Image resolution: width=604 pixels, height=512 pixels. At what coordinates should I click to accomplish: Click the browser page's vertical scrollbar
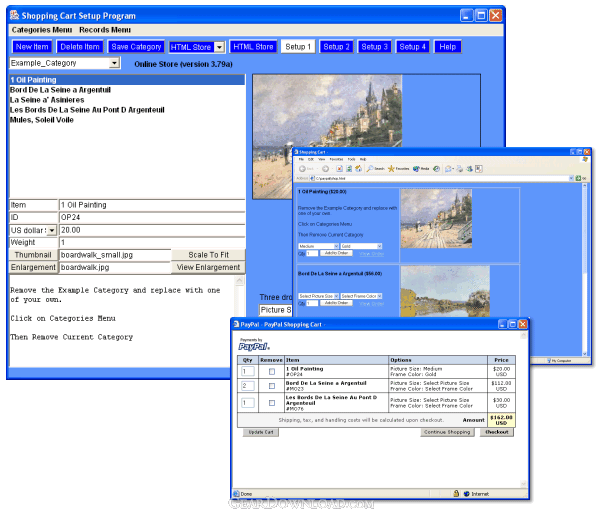[584, 269]
